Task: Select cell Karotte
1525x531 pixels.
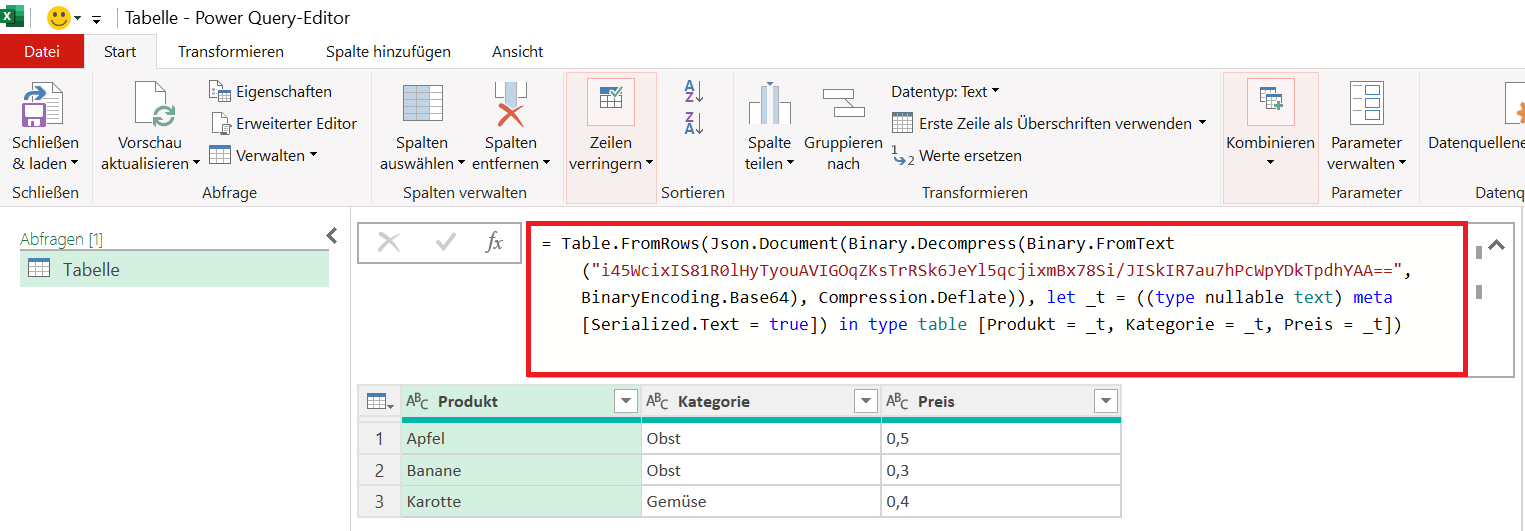Action: 521,502
